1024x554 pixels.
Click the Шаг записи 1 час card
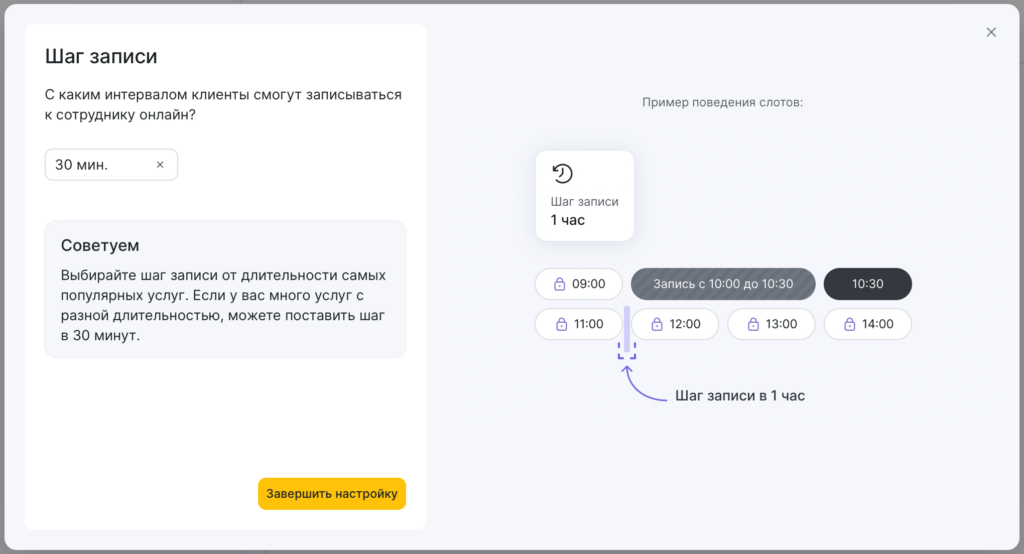[585, 196]
